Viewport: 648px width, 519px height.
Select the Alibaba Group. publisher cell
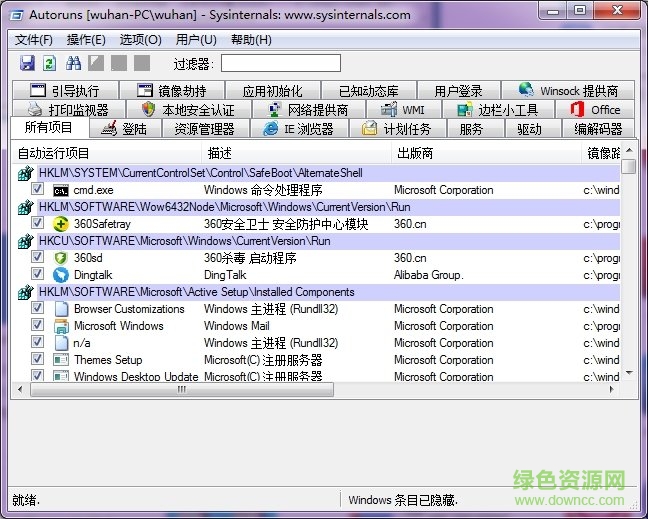click(x=429, y=275)
